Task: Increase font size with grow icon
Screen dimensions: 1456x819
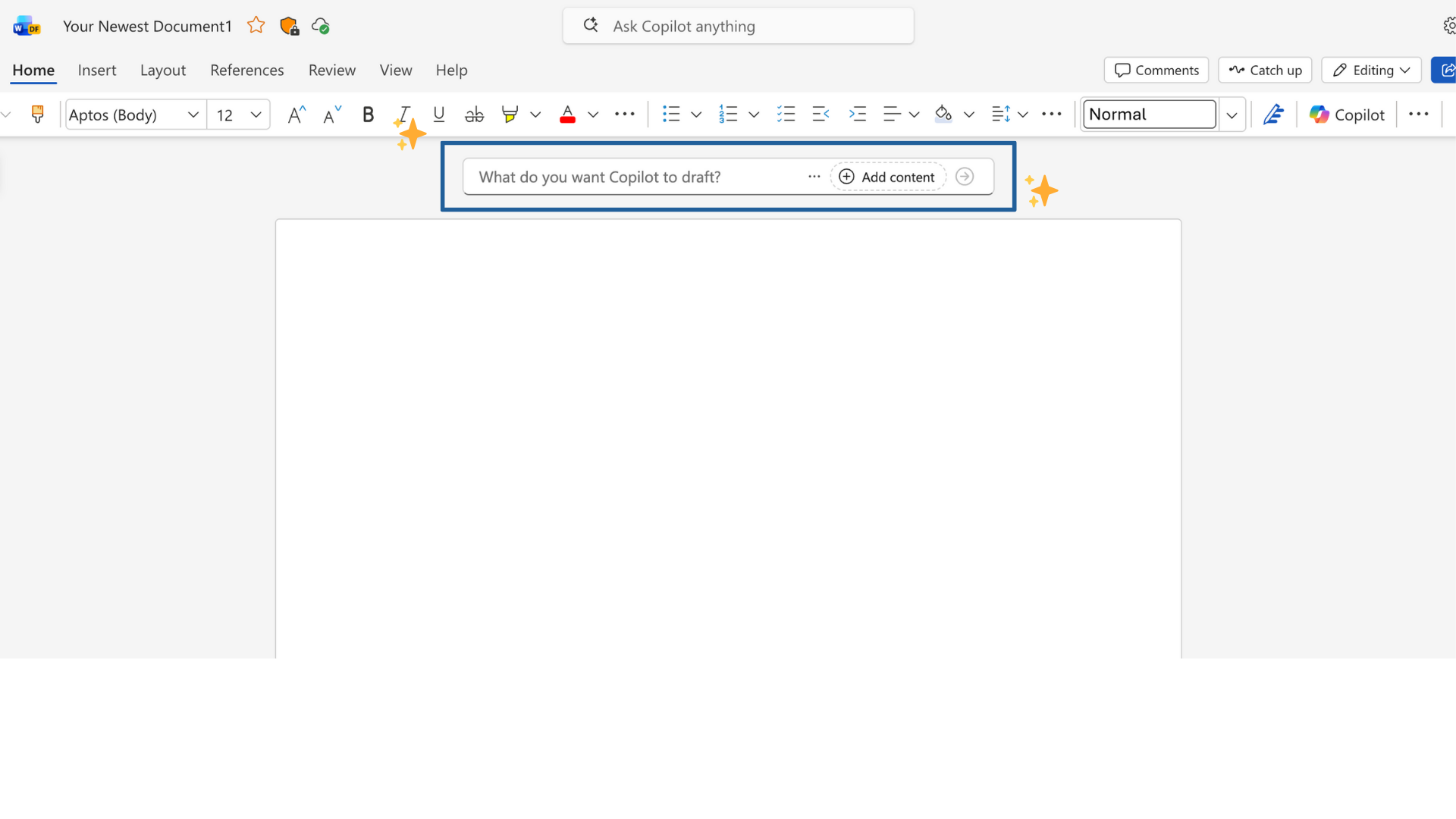Action: [296, 115]
